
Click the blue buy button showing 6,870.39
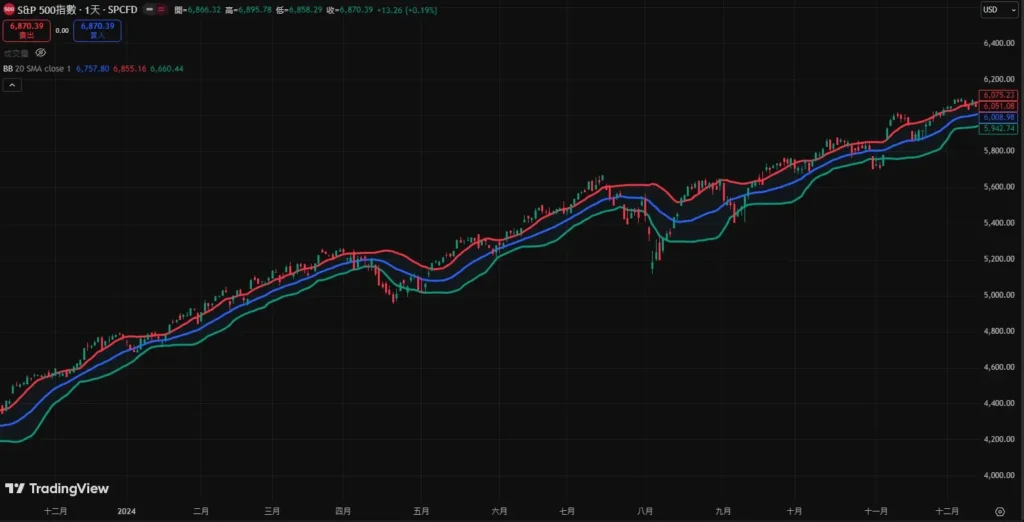[97, 30]
